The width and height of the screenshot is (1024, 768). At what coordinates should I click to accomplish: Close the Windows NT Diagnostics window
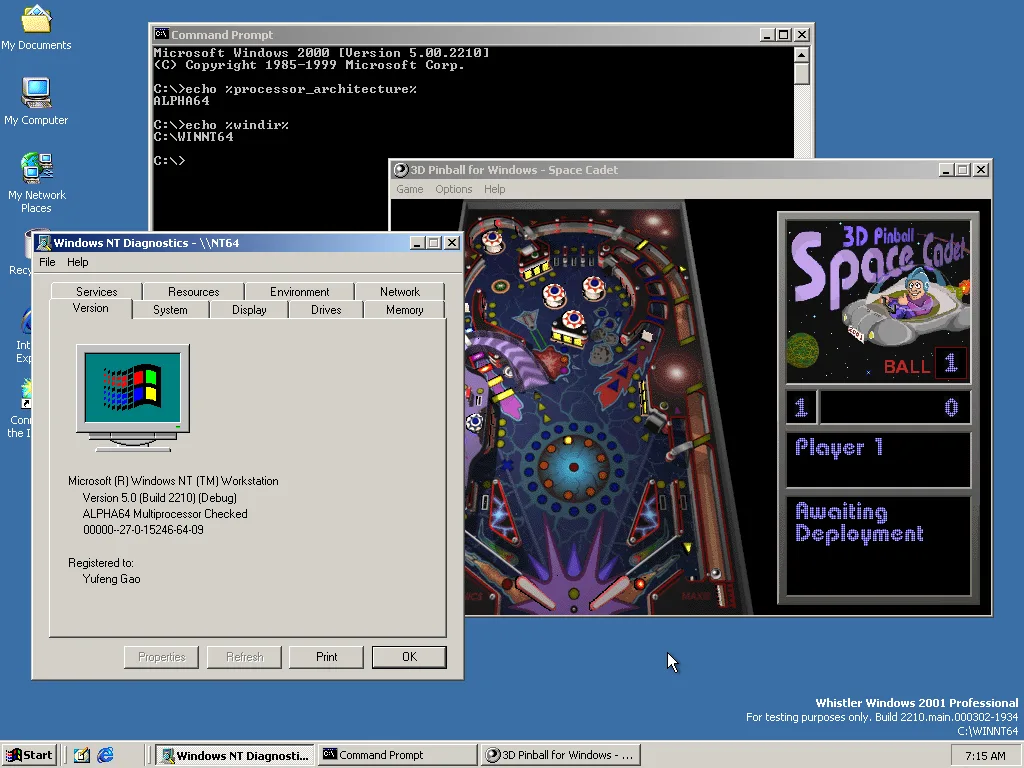click(x=452, y=243)
